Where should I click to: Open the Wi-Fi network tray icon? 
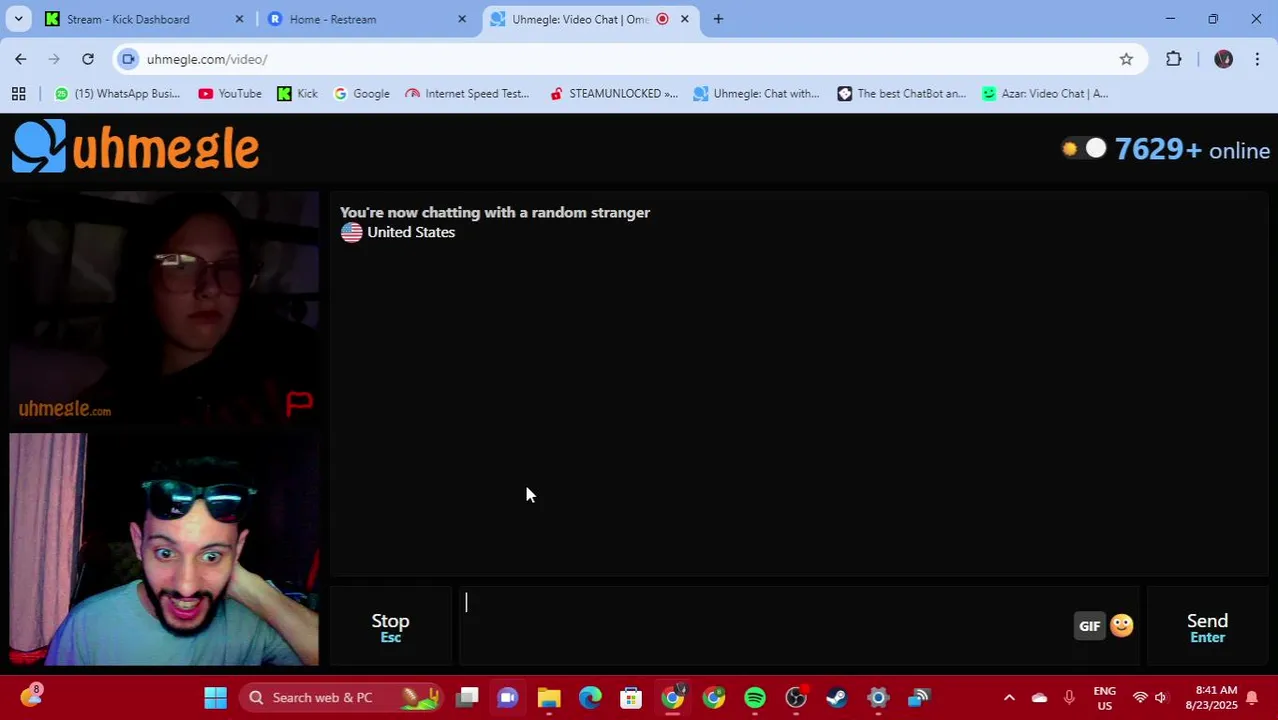pyautogui.click(x=1140, y=697)
